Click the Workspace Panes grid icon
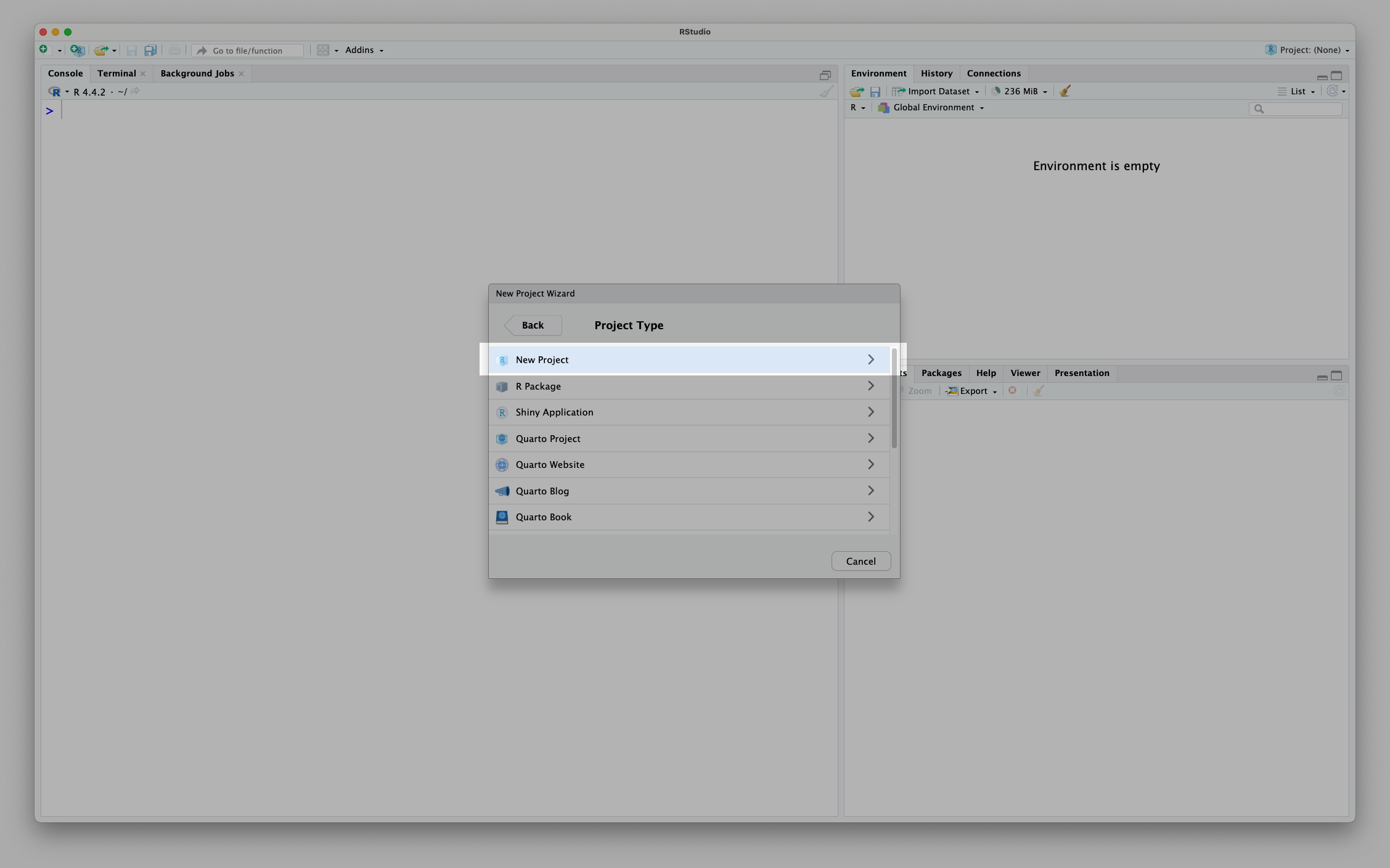 click(x=323, y=51)
